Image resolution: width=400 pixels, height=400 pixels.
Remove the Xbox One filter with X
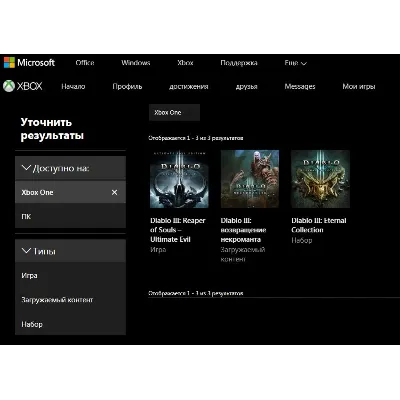click(114, 192)
